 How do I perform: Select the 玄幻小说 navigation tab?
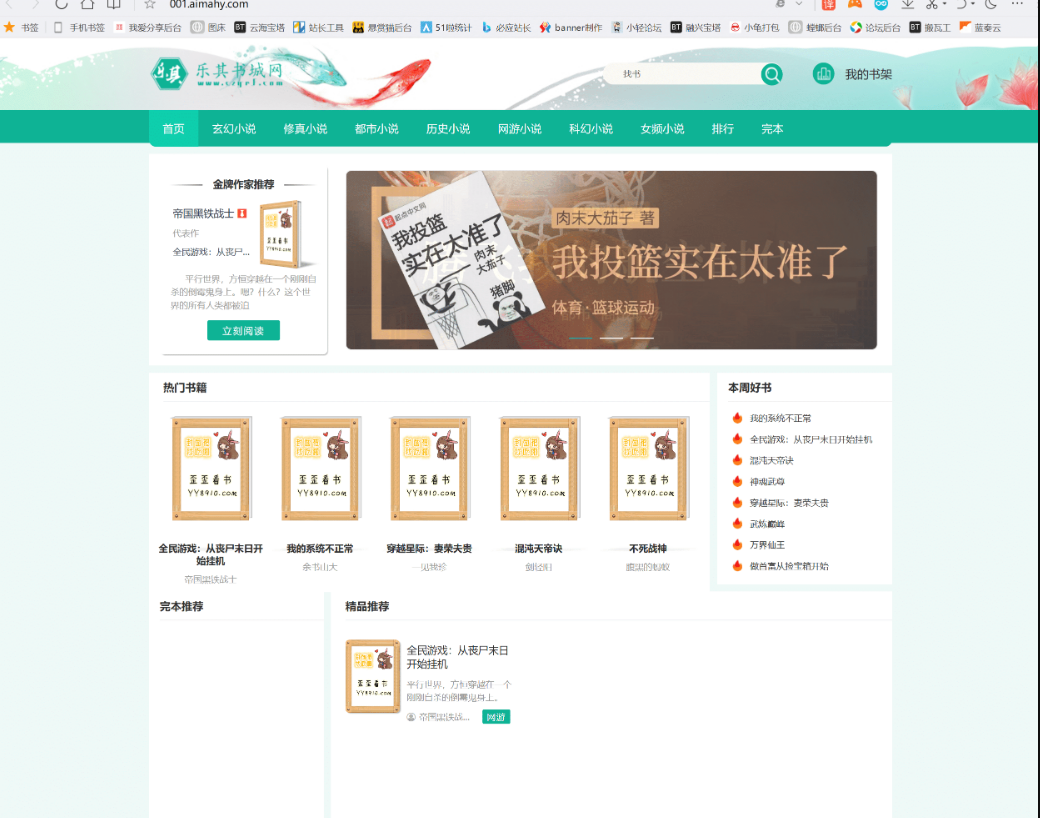click(x=234, y=129)
